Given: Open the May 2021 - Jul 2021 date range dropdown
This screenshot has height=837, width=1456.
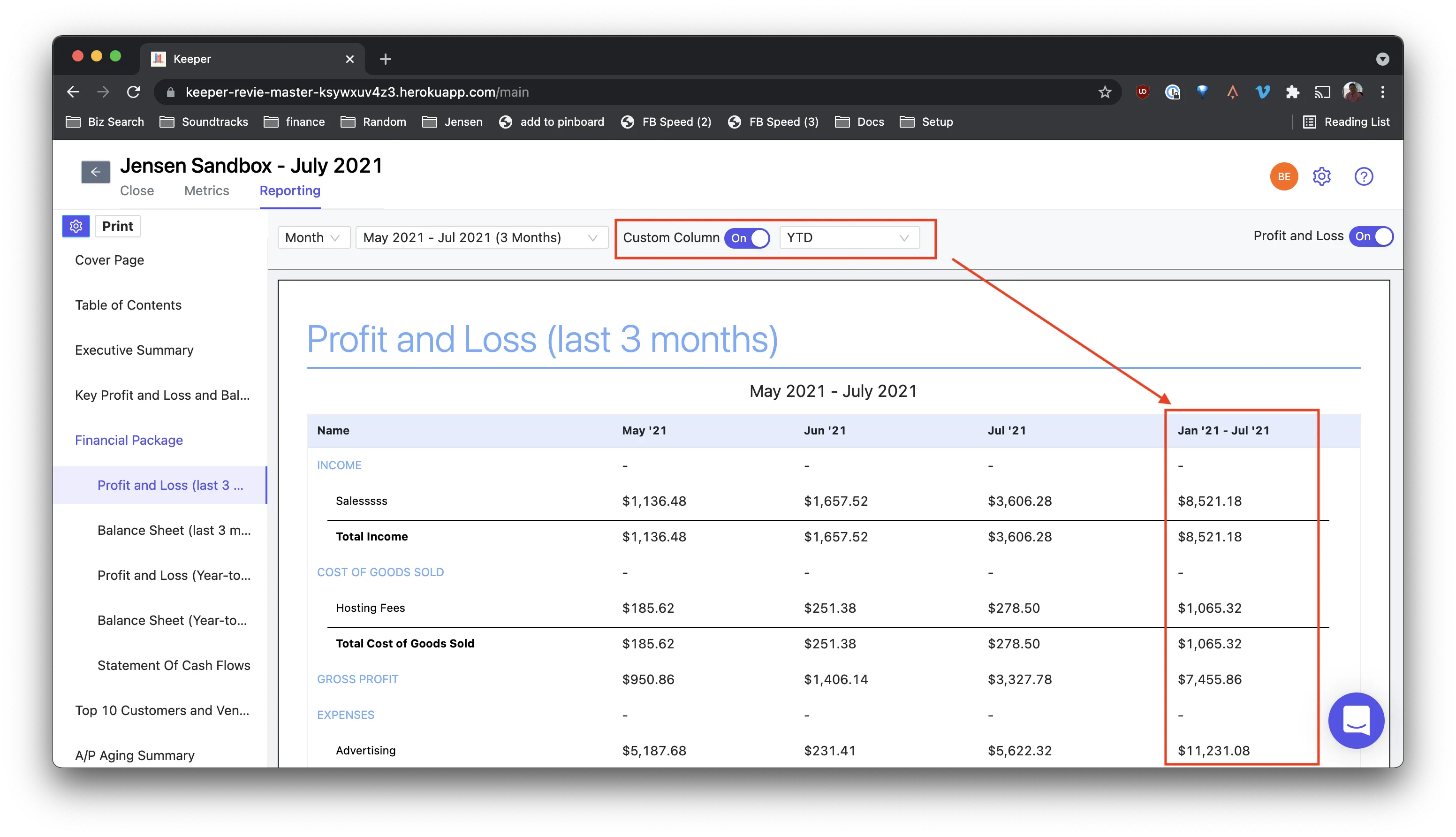Looking at the screenshot, I should 482,237.
